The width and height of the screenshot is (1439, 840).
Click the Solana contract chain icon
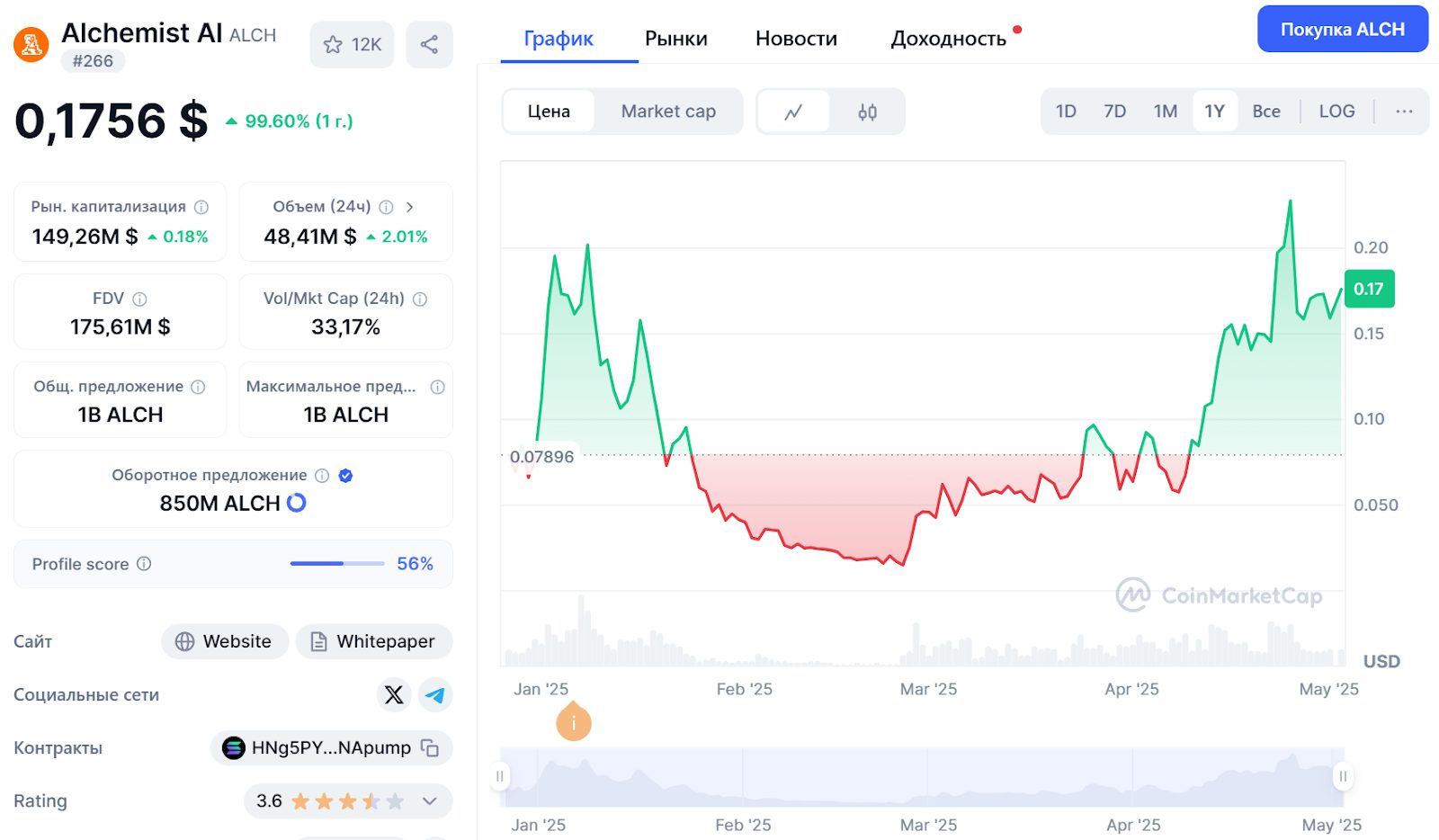233,747
